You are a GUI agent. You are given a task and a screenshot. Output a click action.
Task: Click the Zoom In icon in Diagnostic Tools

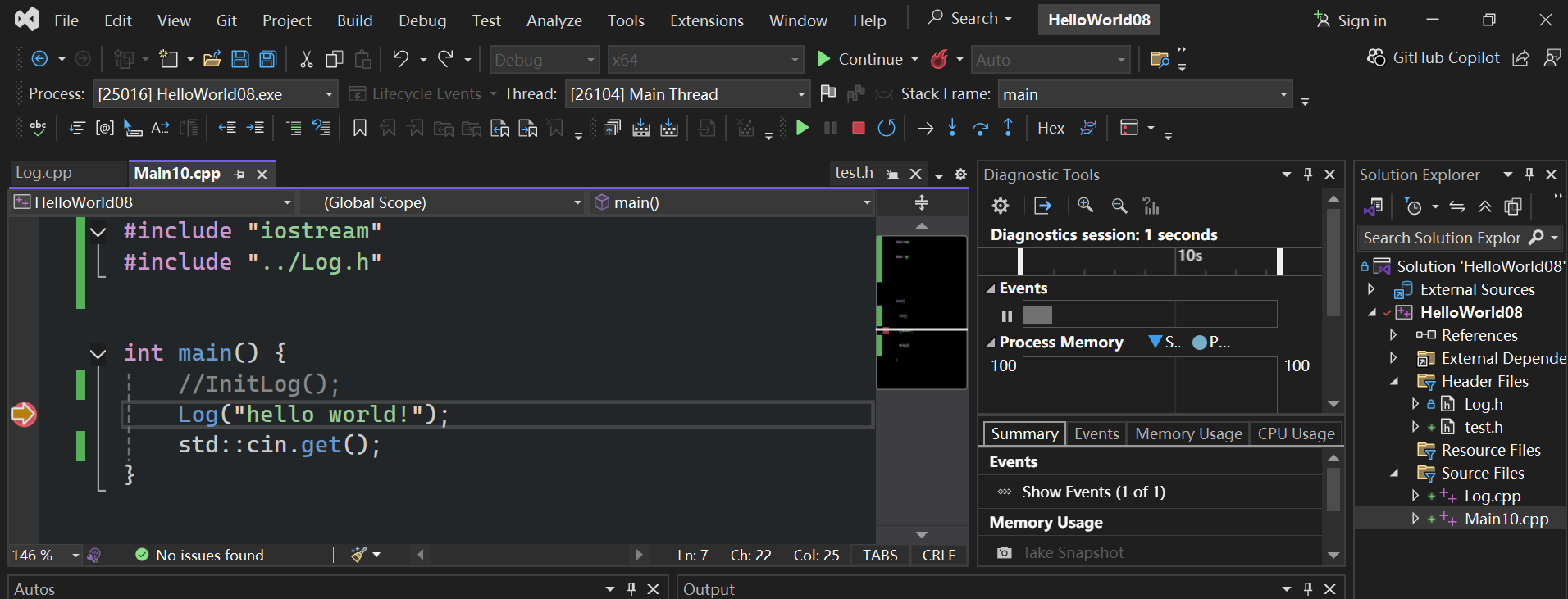[1086, 206]
